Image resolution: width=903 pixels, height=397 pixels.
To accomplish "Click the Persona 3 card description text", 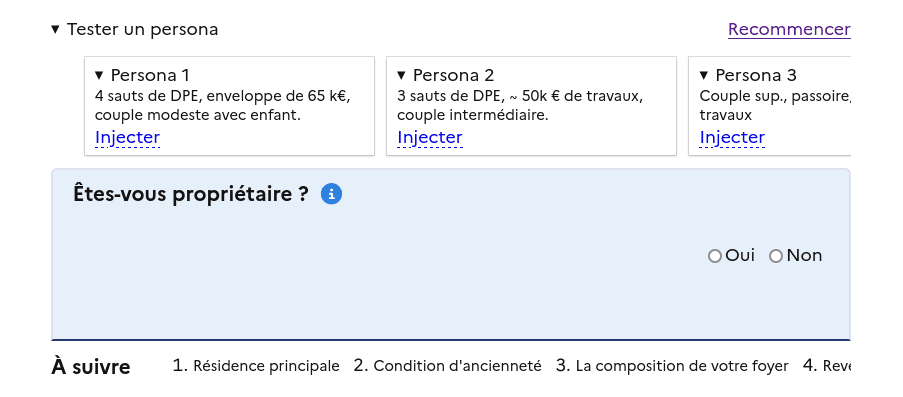I will [775, 105].
